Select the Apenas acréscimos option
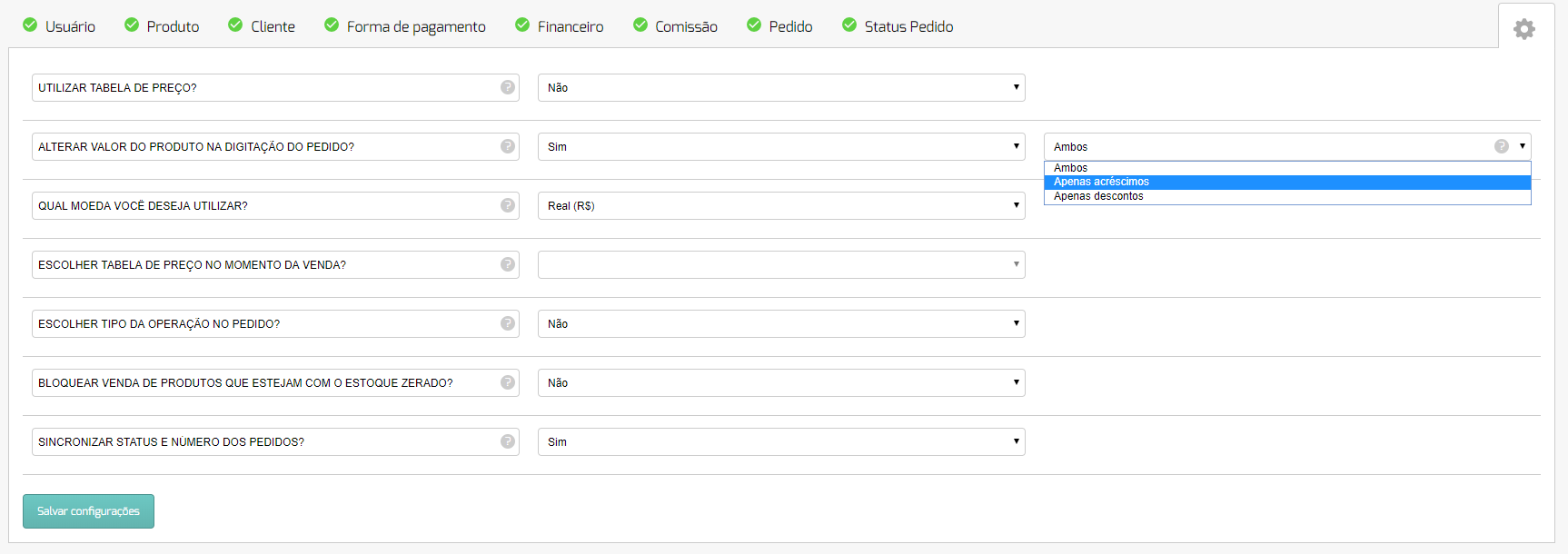Screen dimensions: 1568x554 [1287, 182]
